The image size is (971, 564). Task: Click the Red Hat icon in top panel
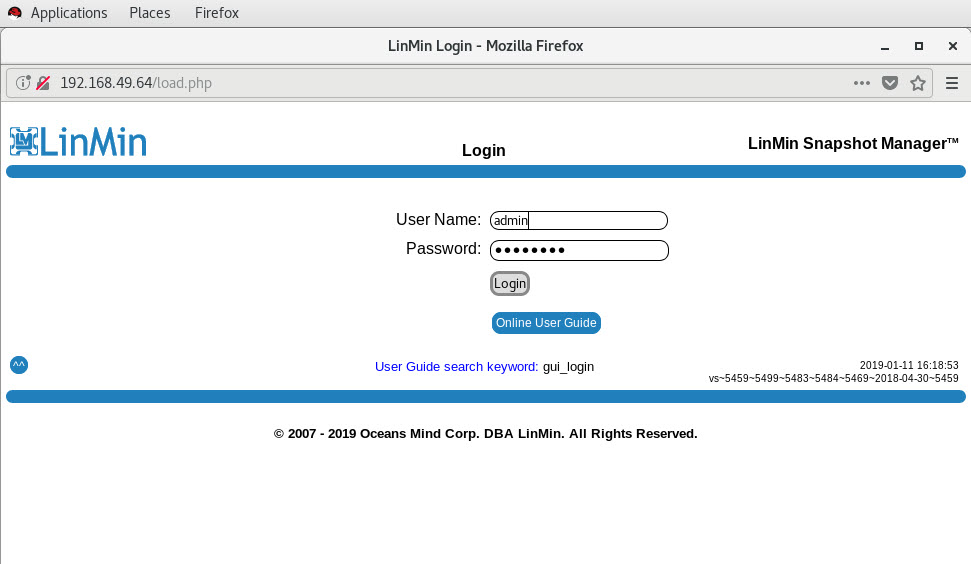[x=14, y=13]
